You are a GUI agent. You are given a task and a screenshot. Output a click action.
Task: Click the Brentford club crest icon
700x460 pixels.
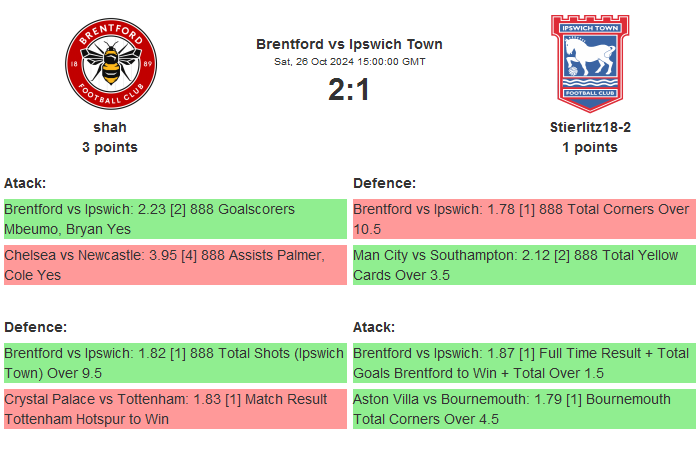pyautogui.click(x=110, y=64)
